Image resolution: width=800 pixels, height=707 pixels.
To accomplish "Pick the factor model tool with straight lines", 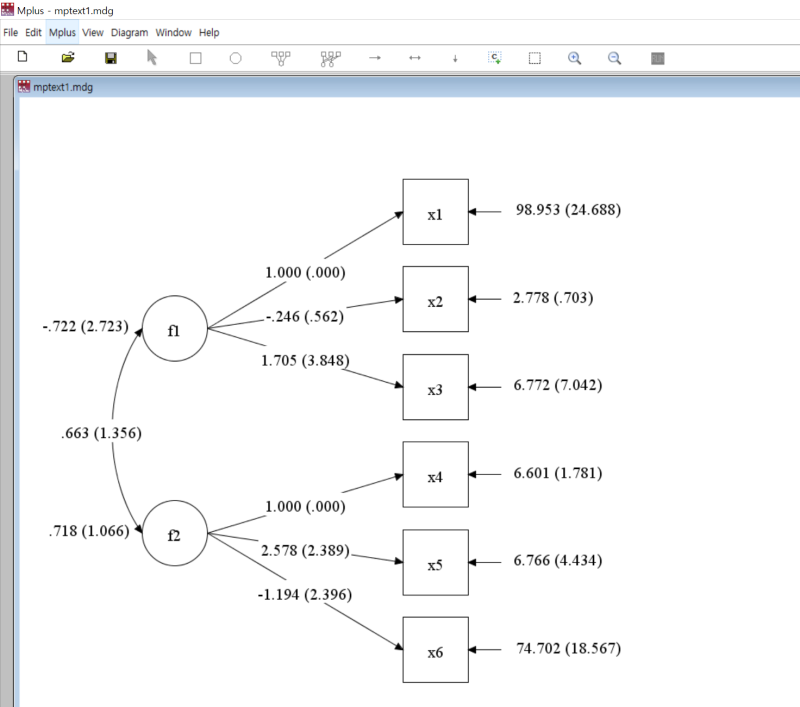I will [281, 58].
